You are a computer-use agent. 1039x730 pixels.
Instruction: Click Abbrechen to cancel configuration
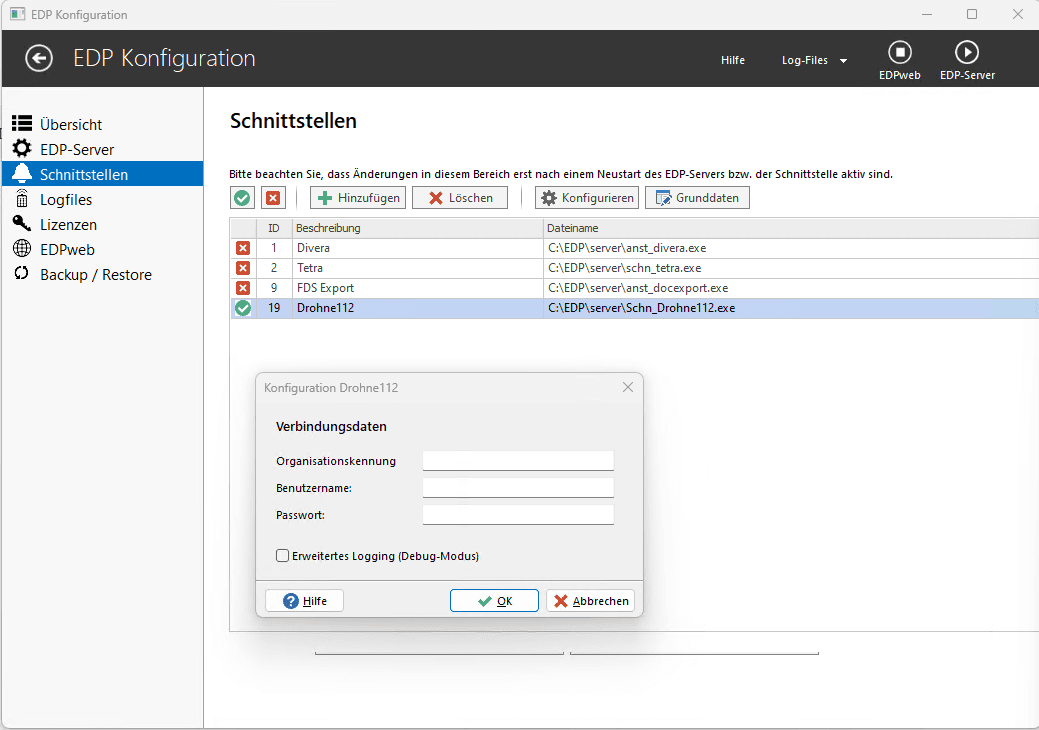pos(590,601)
